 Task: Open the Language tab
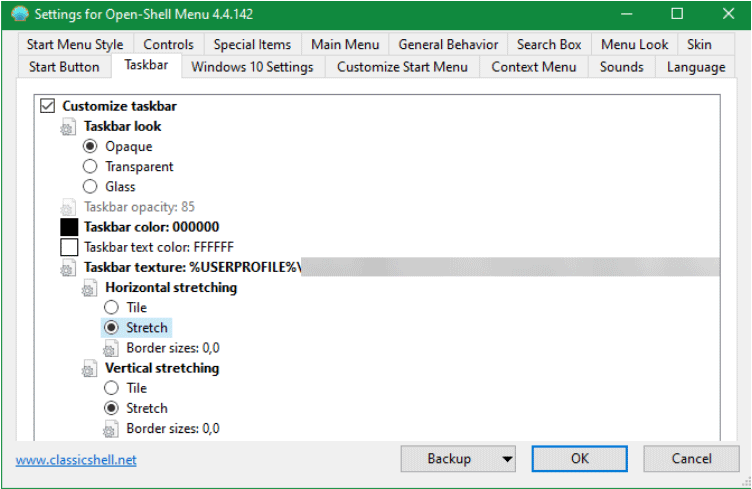[x=696, y=67]
